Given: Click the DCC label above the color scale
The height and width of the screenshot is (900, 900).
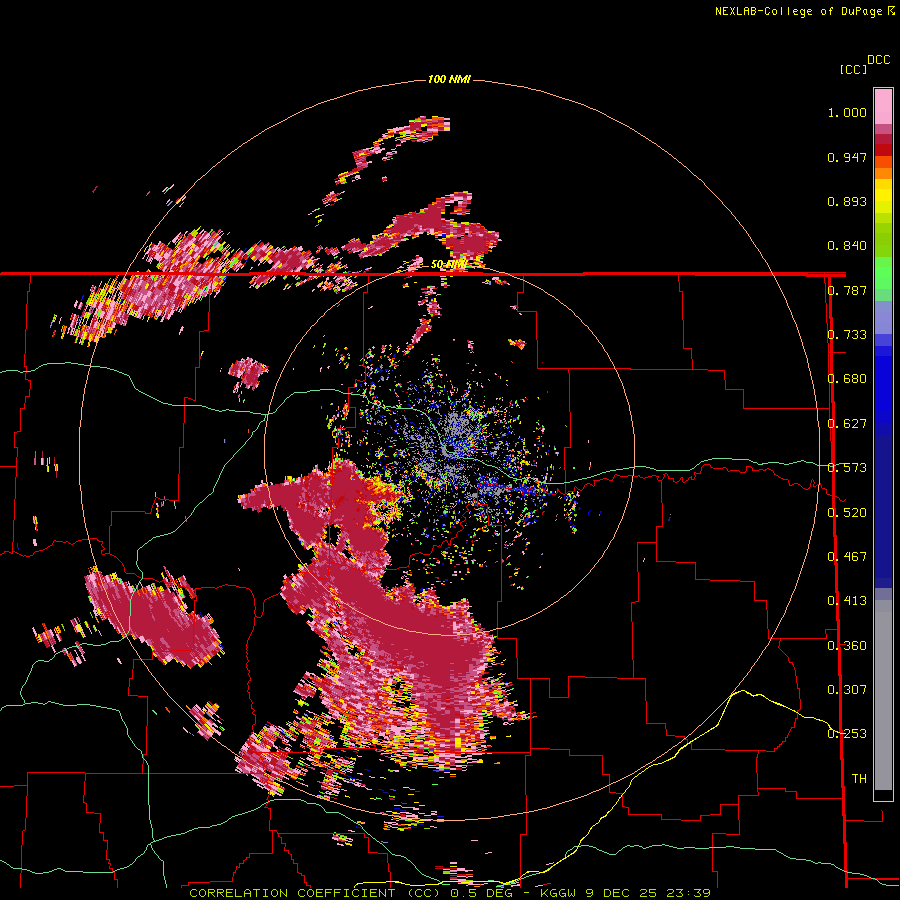Looking at the screenshot, I should click(x=879, y=60).
